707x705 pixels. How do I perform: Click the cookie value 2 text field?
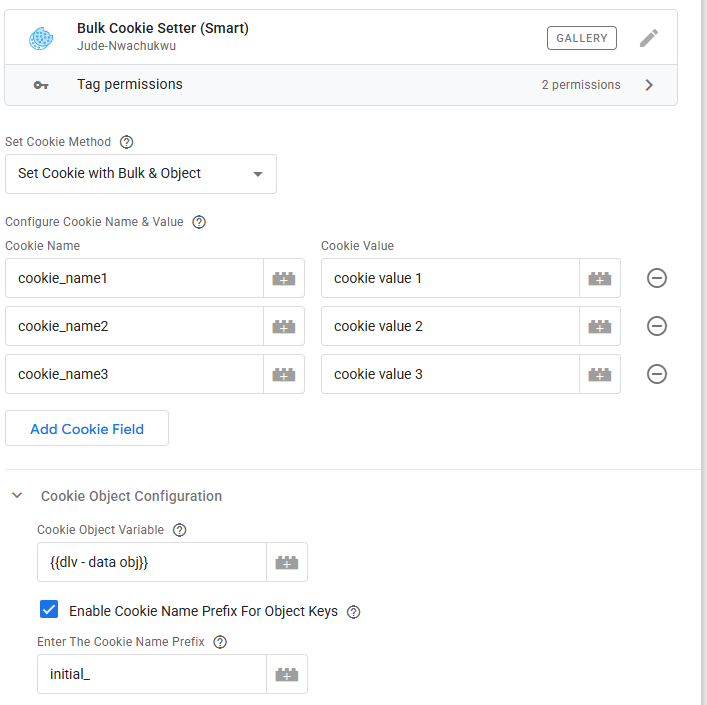coord(450,327)
